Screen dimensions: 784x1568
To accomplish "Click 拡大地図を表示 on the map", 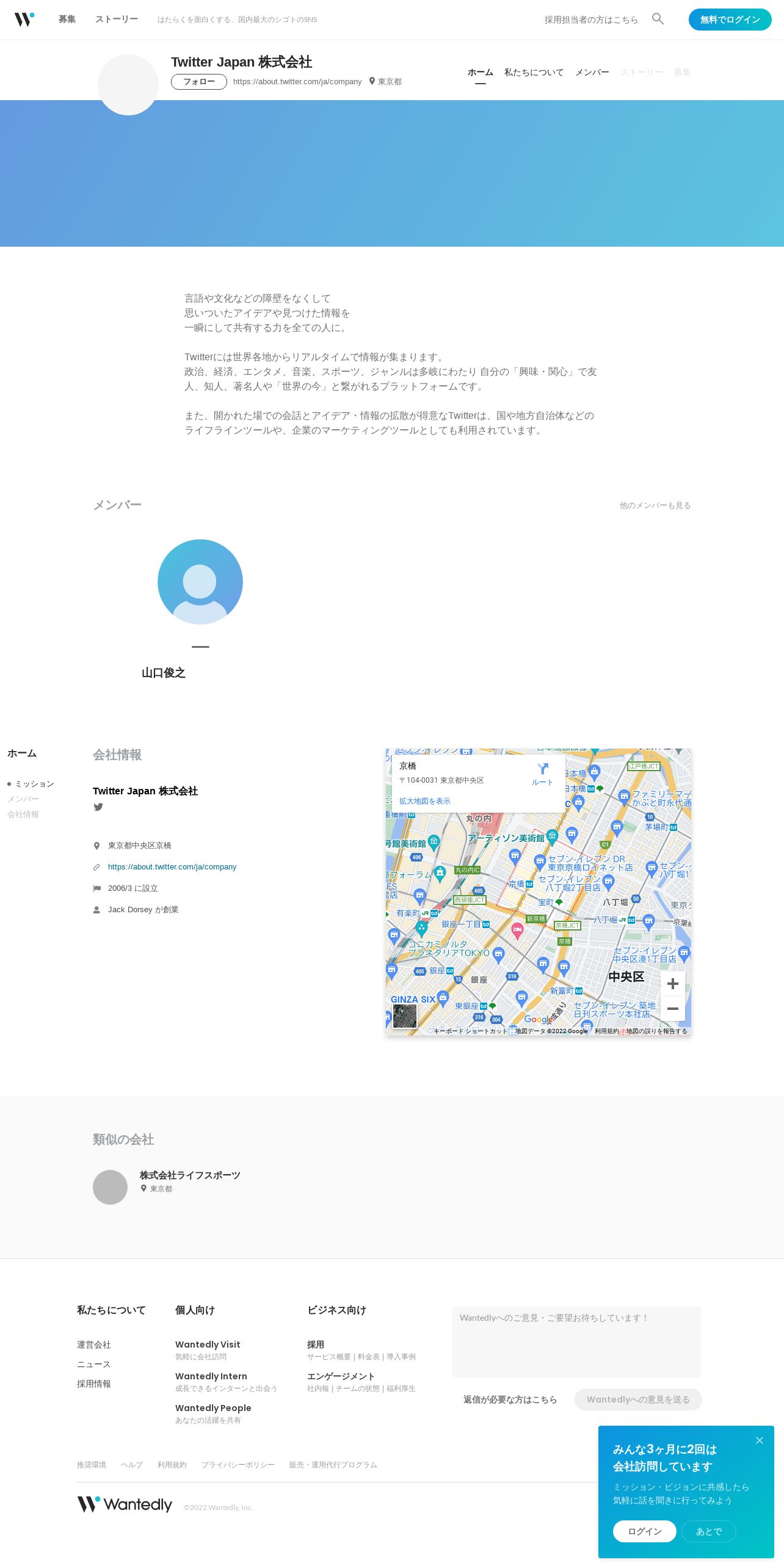I will coord(425,801).
